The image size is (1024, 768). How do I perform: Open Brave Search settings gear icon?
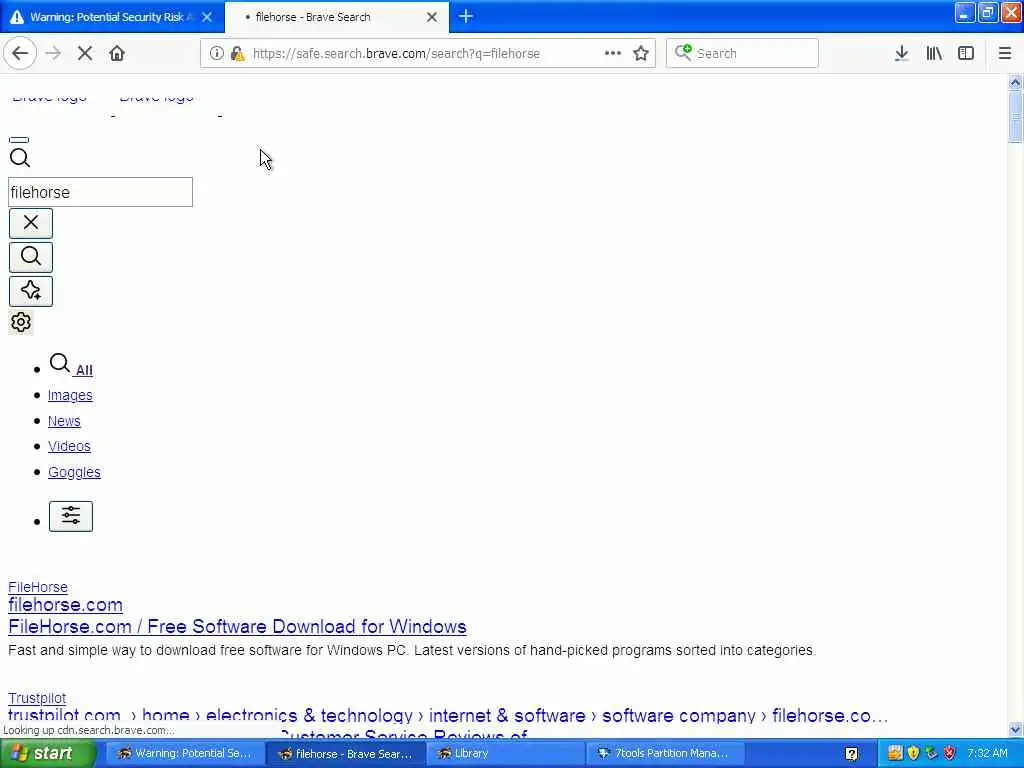(x=21, y=322)
